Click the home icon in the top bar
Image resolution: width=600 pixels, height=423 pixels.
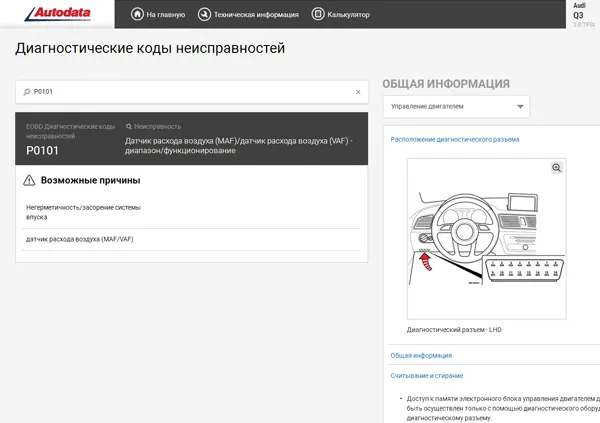tap(137, 15)
